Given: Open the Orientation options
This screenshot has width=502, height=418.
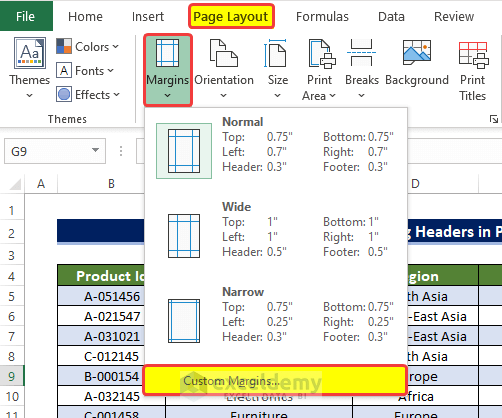Looking at the screenshot, I should pos(224,70).
